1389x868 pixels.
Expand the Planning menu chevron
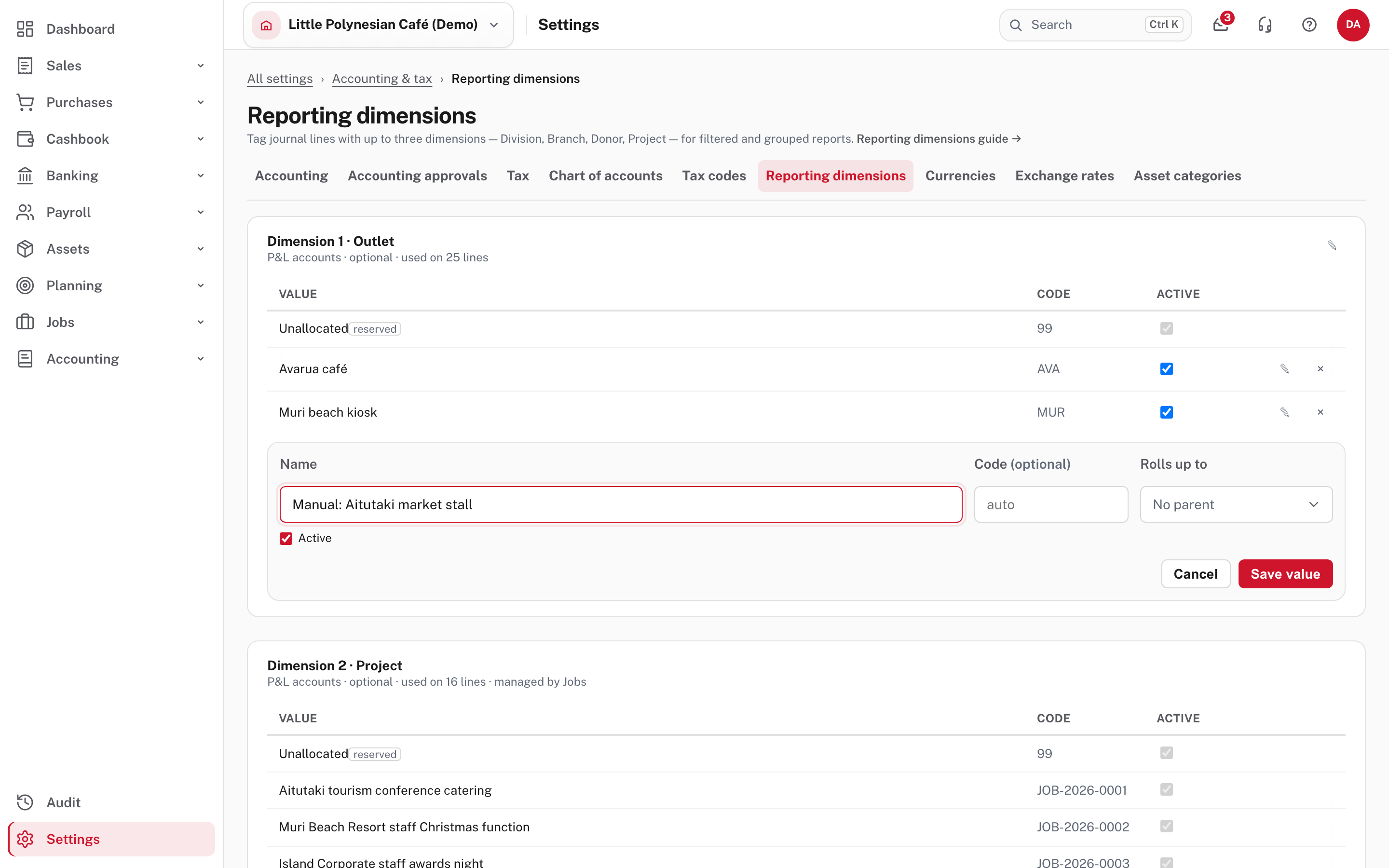pyautogui.click(x=200, y=285)
